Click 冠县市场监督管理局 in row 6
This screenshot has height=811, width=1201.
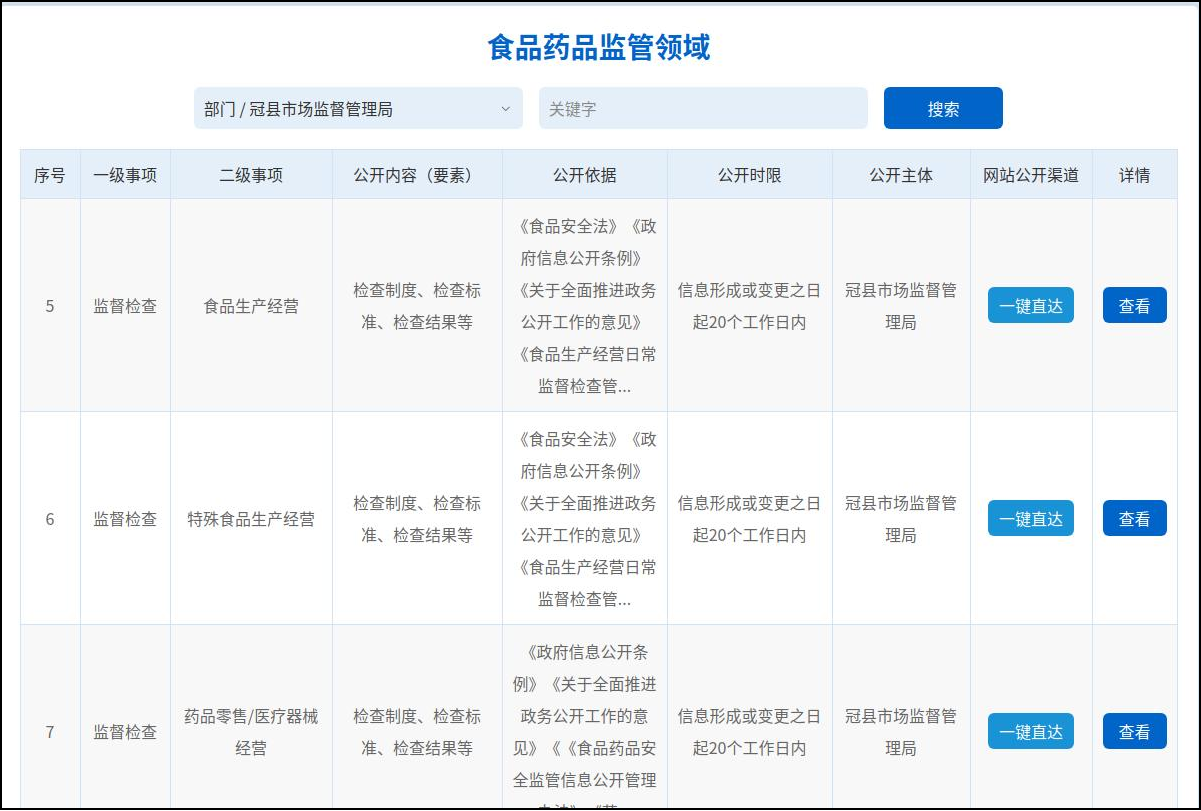pos(901,519)
